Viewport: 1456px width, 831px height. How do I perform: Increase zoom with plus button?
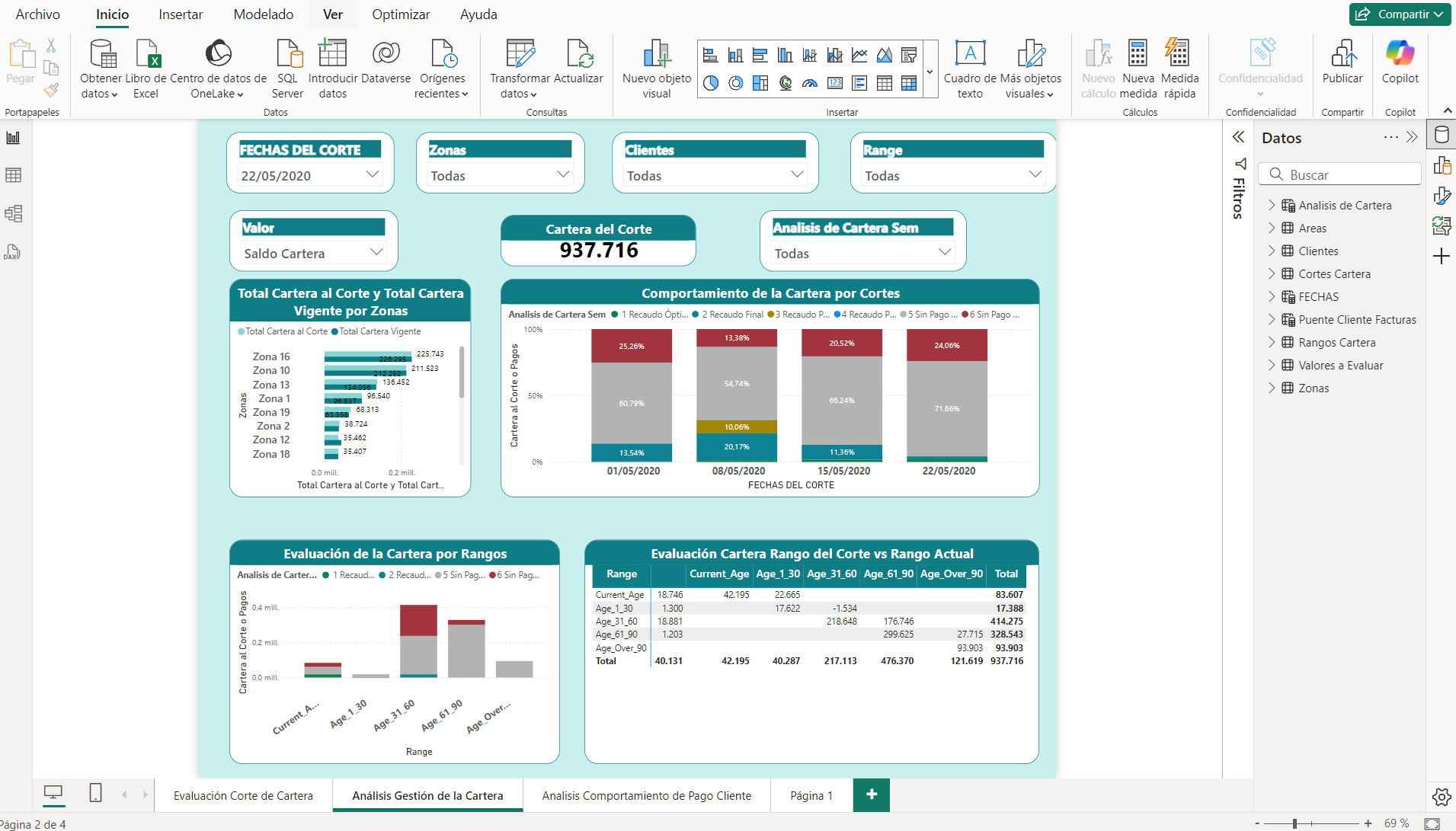pyautogui.click(x=1368, y=823)
